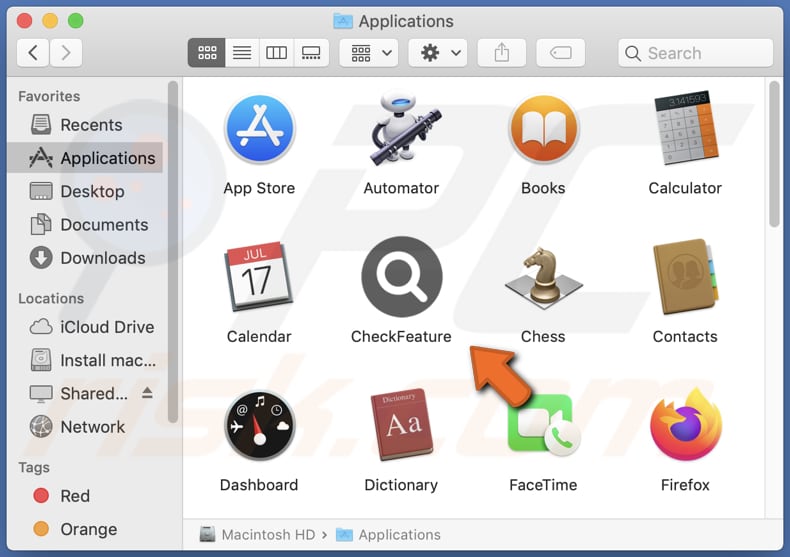Click the Applications folder icon in title bar
Image resolution: width=790 pixels, height=557 pixels.
(343, 21)
